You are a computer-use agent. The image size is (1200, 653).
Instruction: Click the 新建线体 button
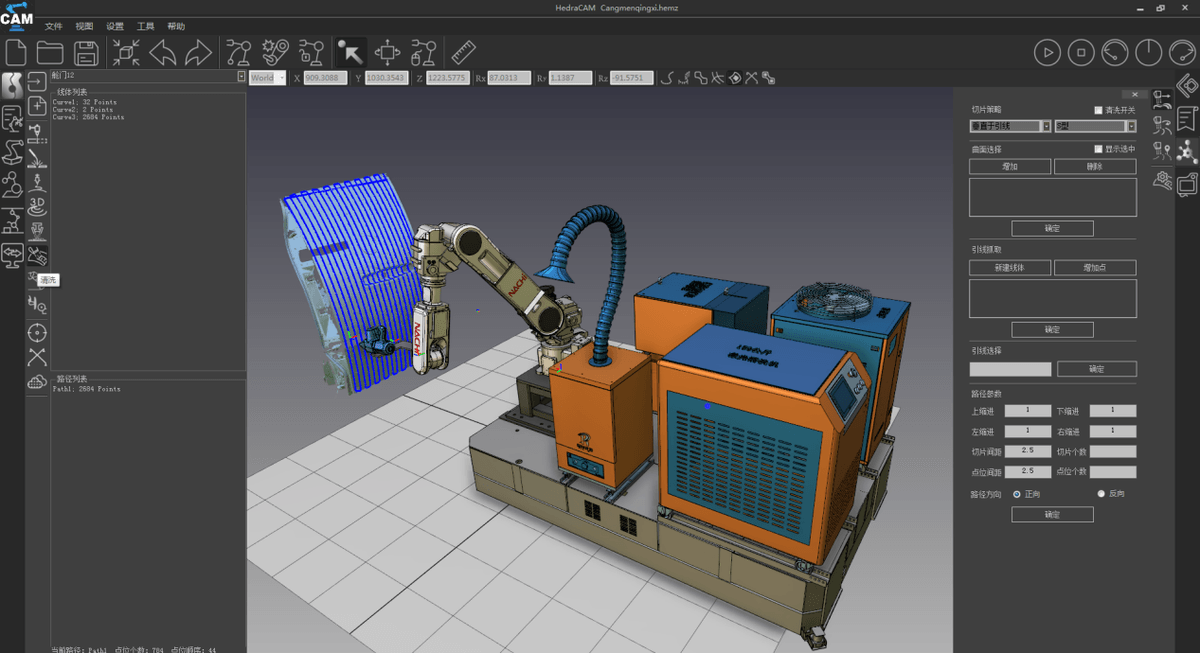(1010, 268)
